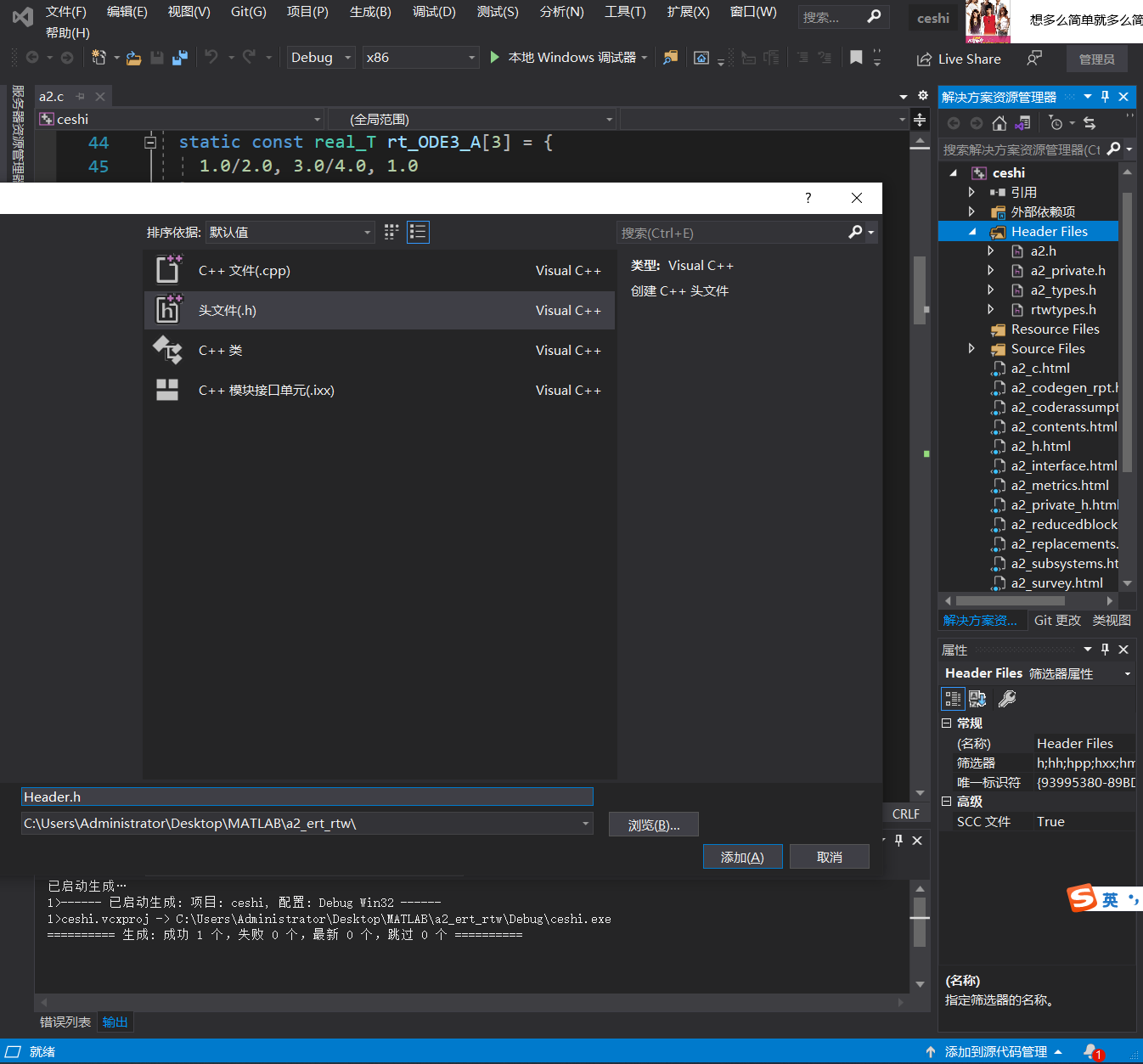The width and height of the screenshot is (1143, 1064).
Task: Select the Save All icon
Action: point(179,57)
